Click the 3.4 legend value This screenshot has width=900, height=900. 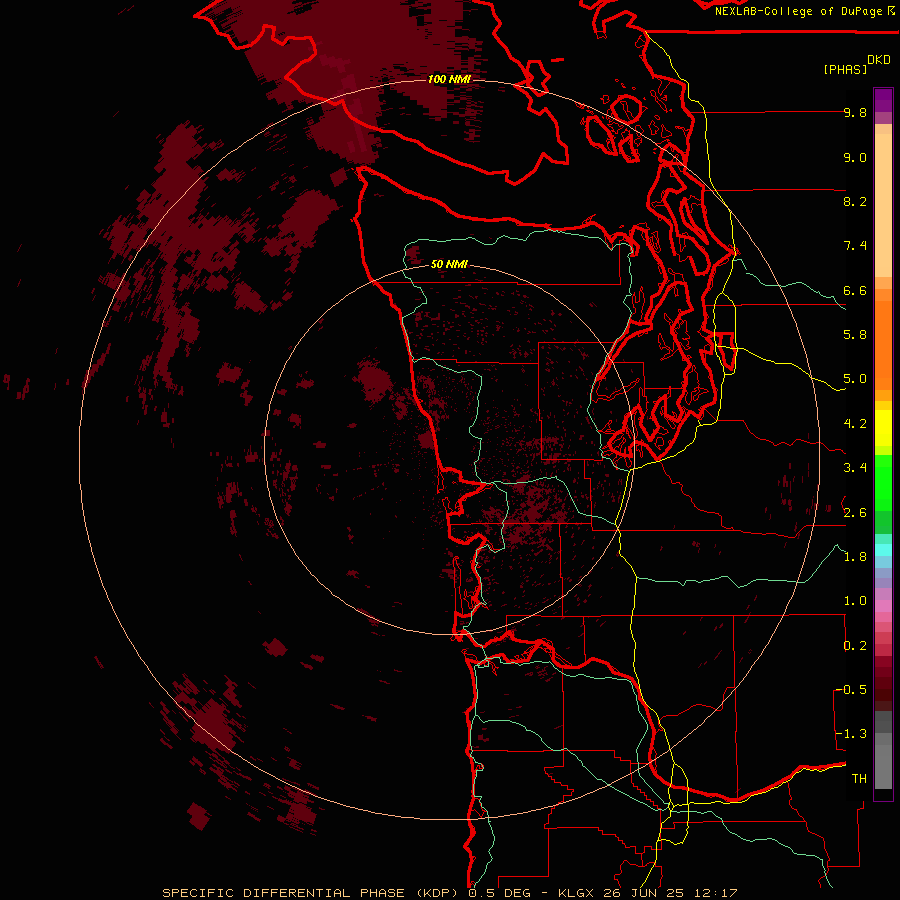pos(855,468)
